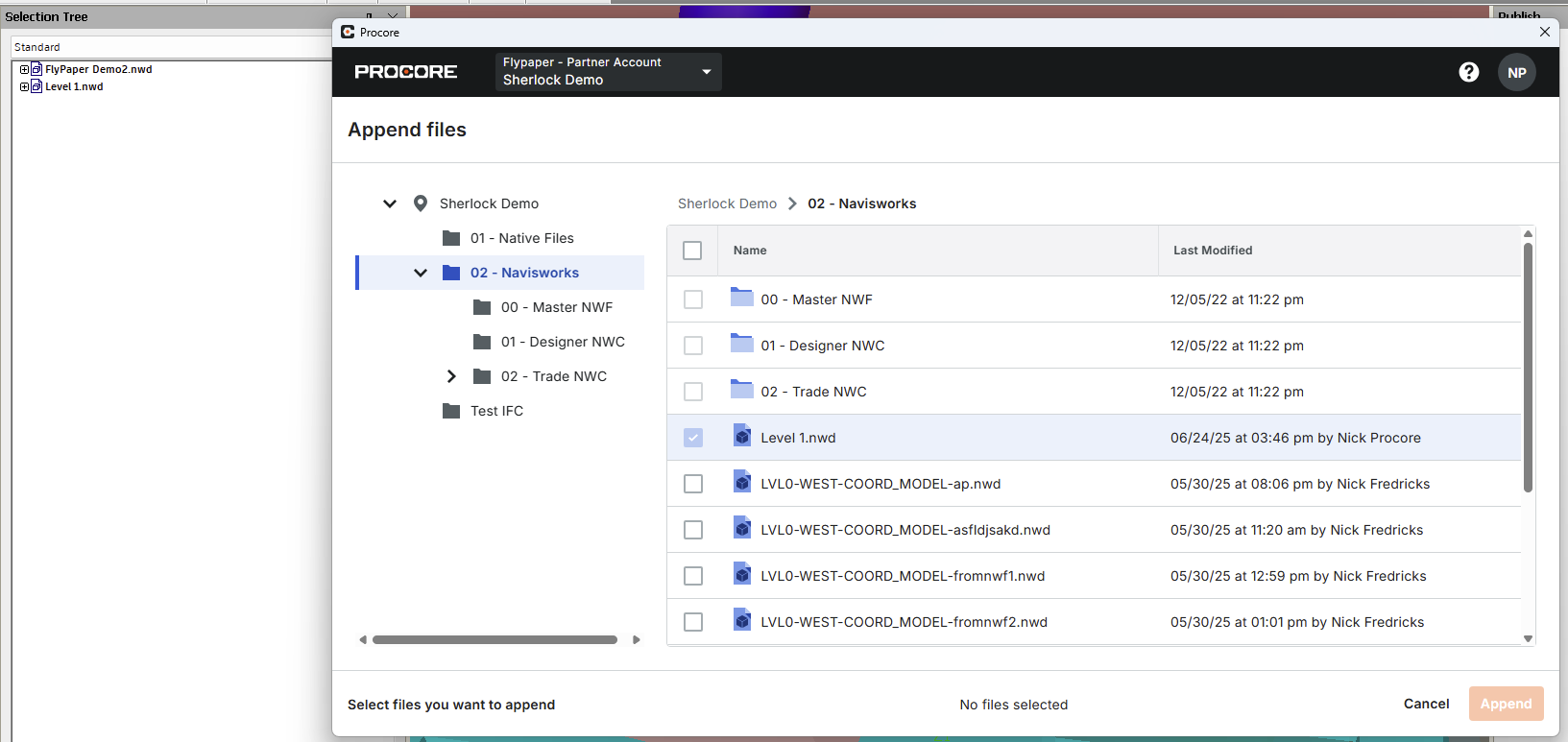Click the file table vertical scrollbar thumb

pos(1528,368)
